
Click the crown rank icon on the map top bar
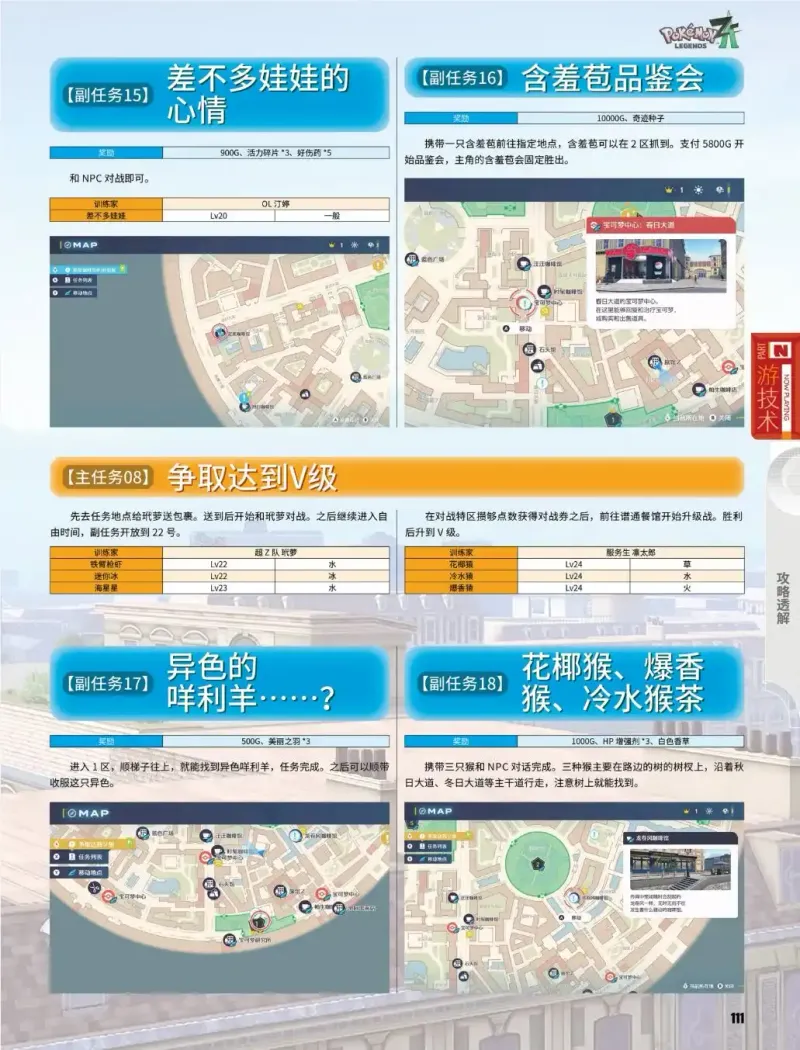[668, 189]
